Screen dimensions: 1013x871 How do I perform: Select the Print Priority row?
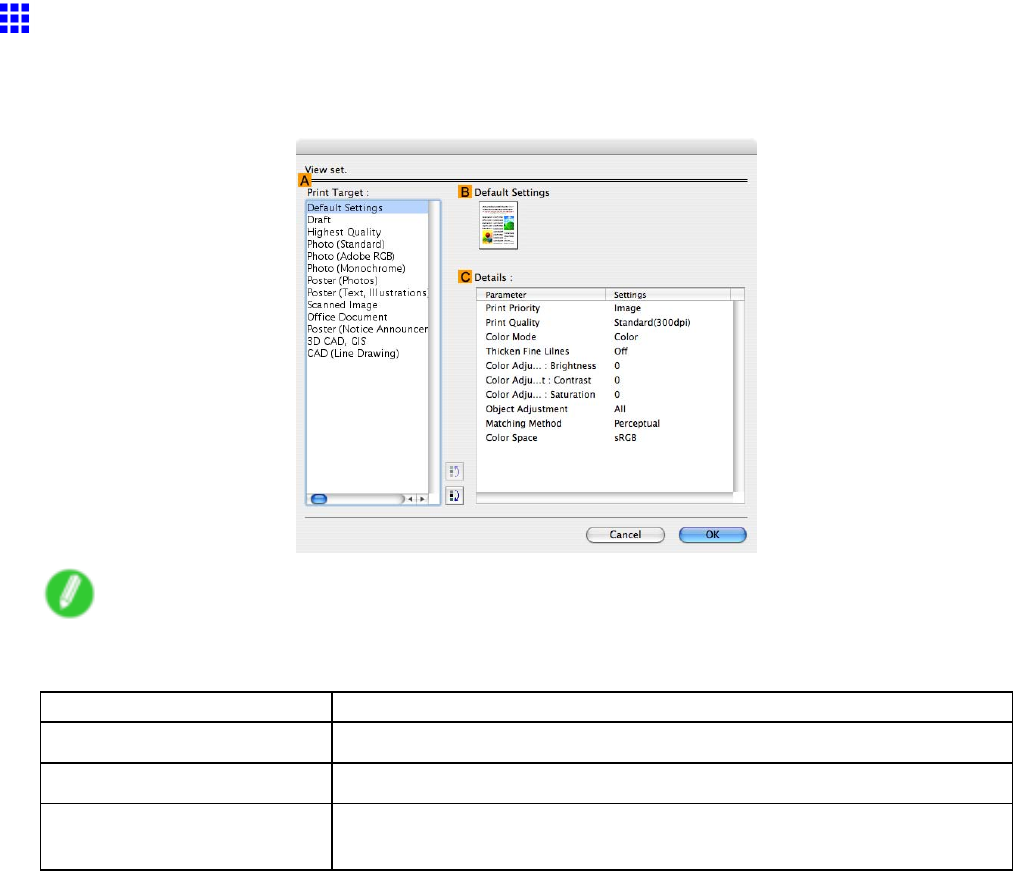click(605, 308)
